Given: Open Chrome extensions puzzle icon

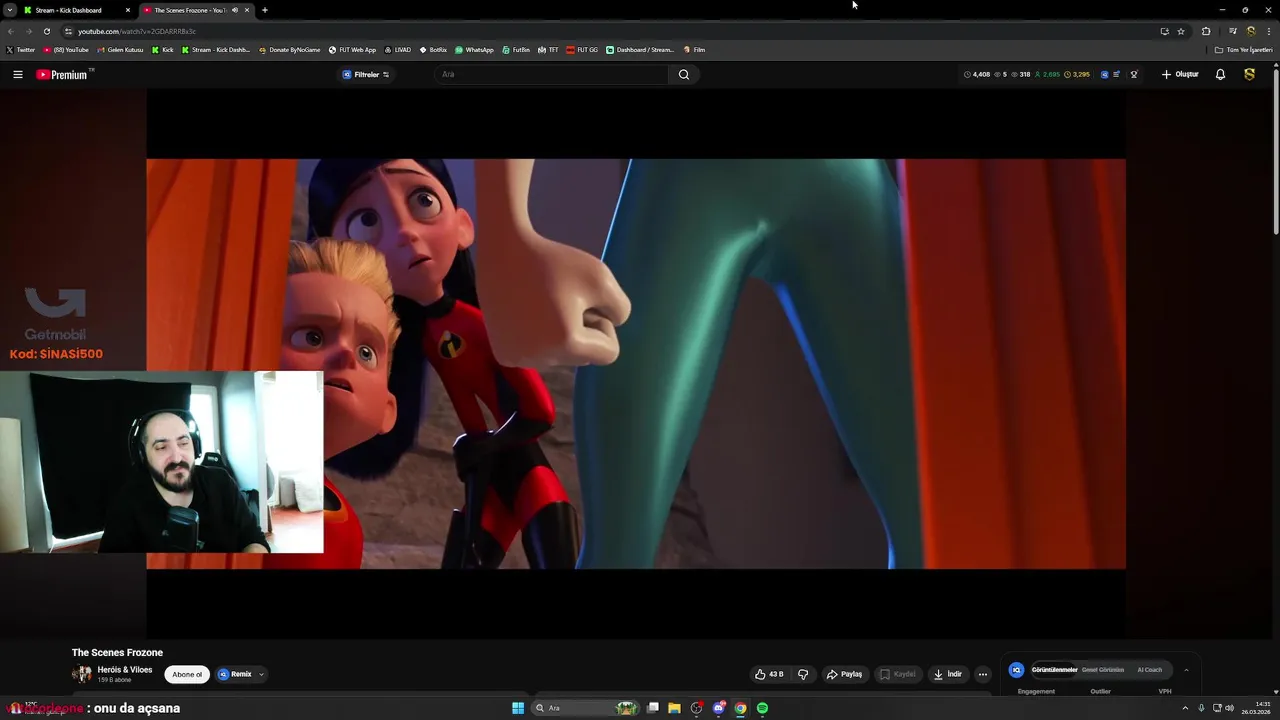Looking at the screenshot, I should pos(1206,31).
